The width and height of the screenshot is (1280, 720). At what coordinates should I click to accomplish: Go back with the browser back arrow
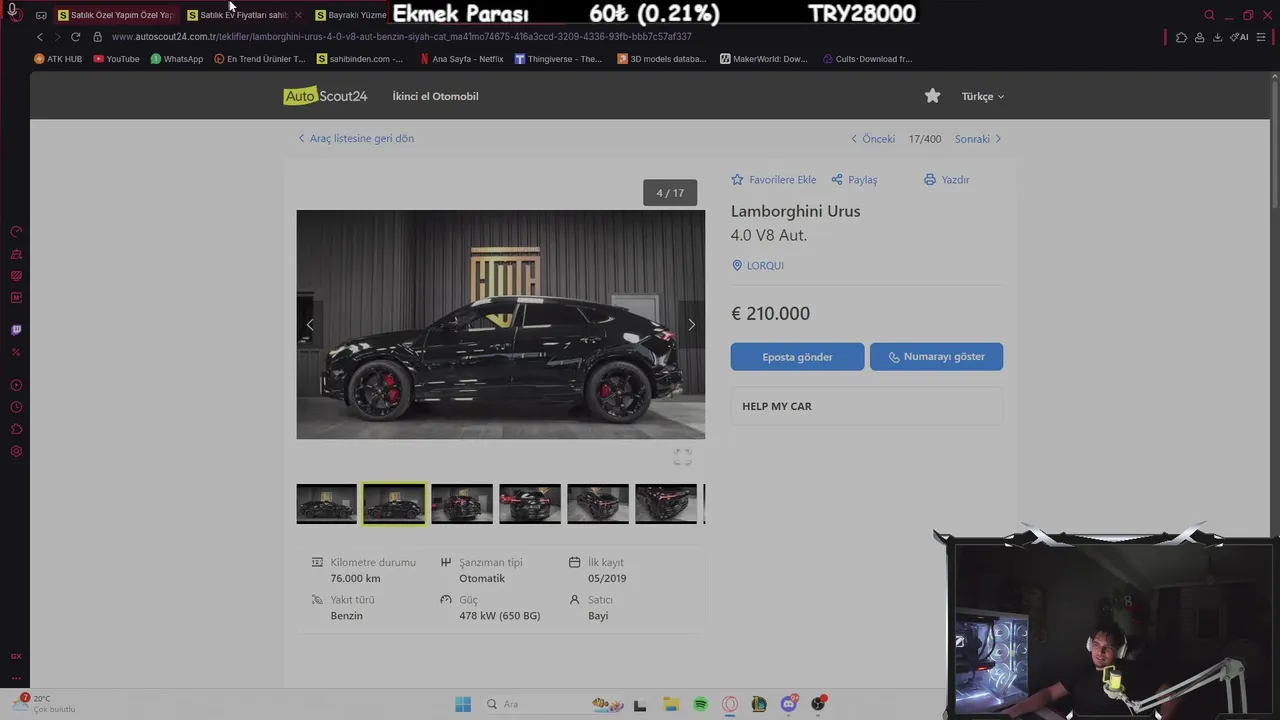click(x=40, y=37)
